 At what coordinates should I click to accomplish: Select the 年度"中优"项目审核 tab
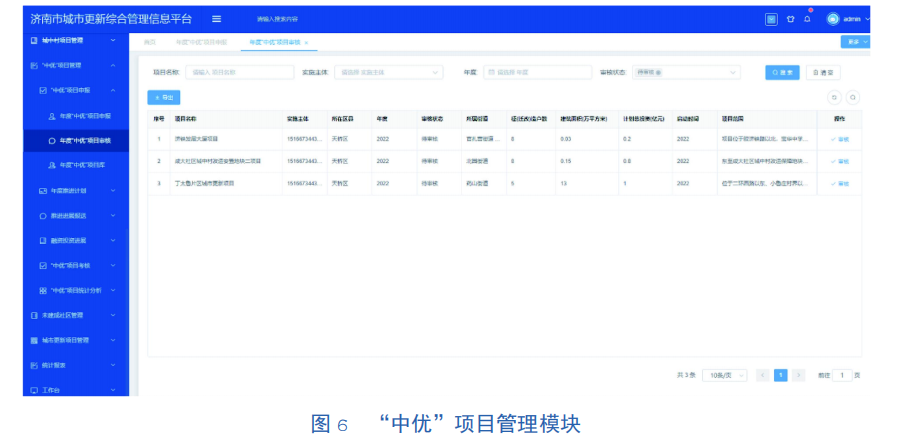coord(275,43)
